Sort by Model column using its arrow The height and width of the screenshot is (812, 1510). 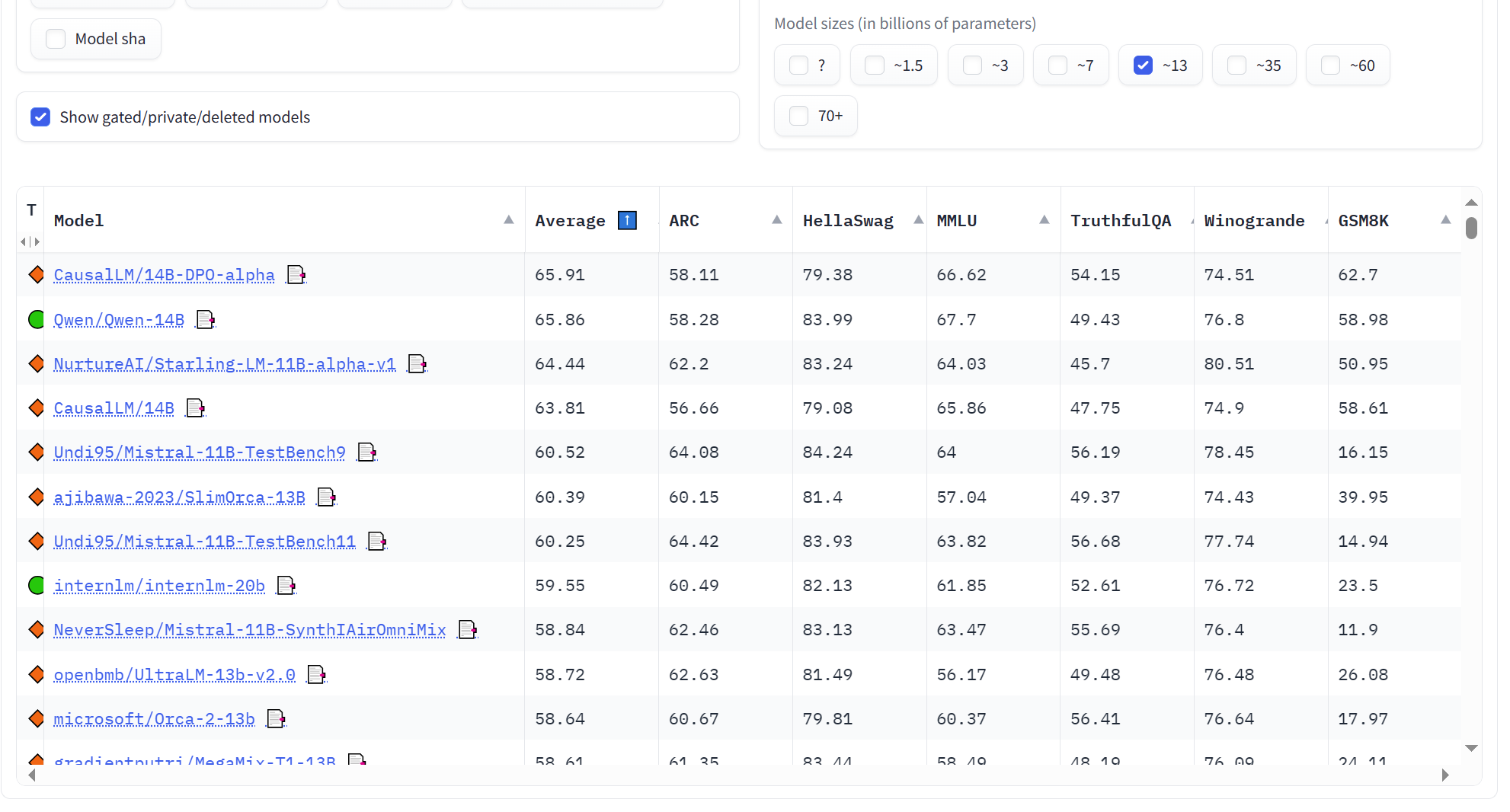point(508,220)
